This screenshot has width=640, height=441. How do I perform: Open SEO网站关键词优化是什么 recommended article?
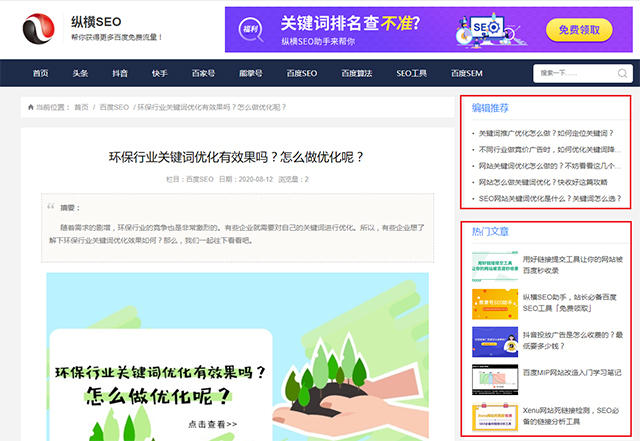coord(550,198)
